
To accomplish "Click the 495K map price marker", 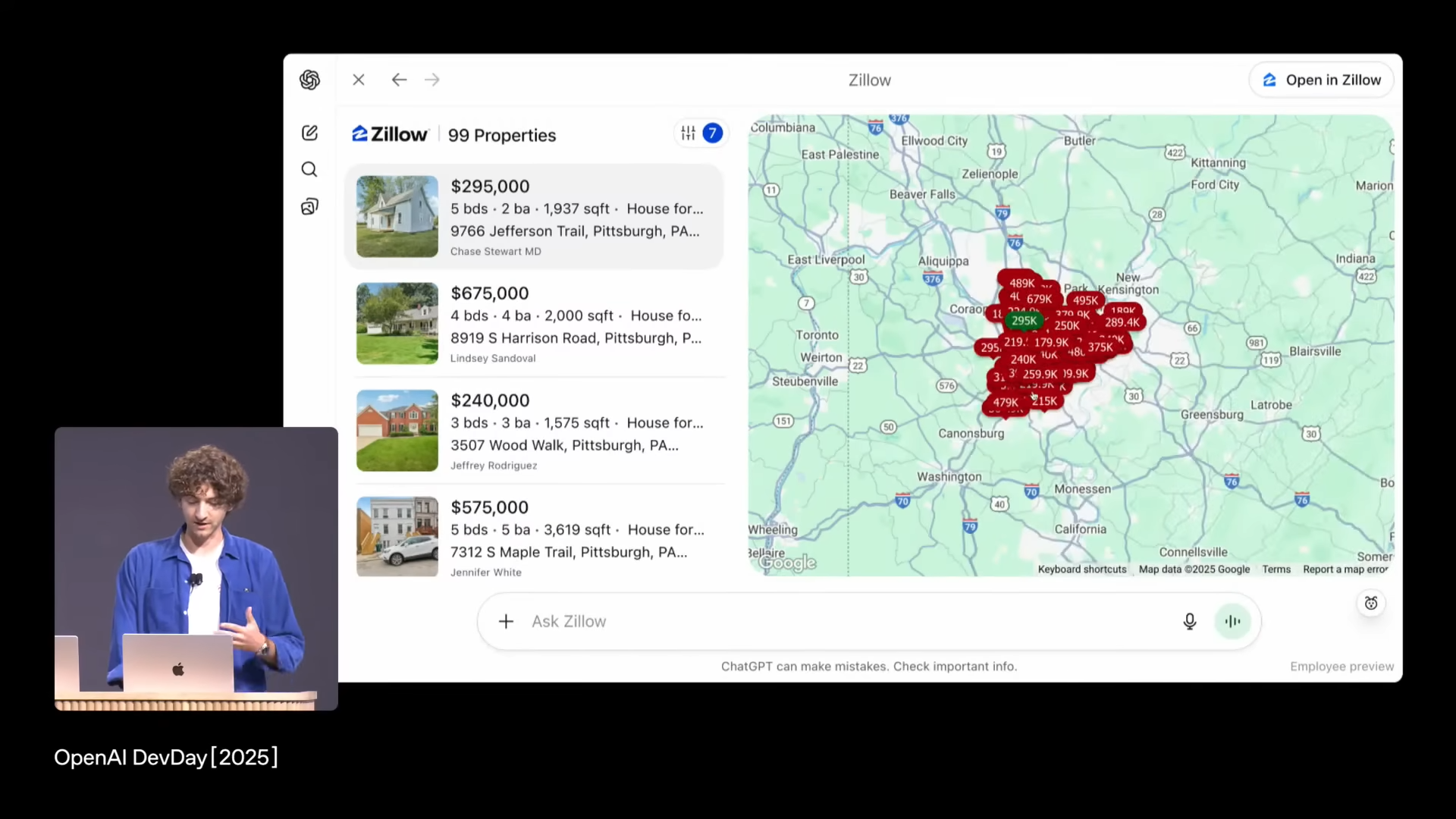I will [x=1085, y=300].
